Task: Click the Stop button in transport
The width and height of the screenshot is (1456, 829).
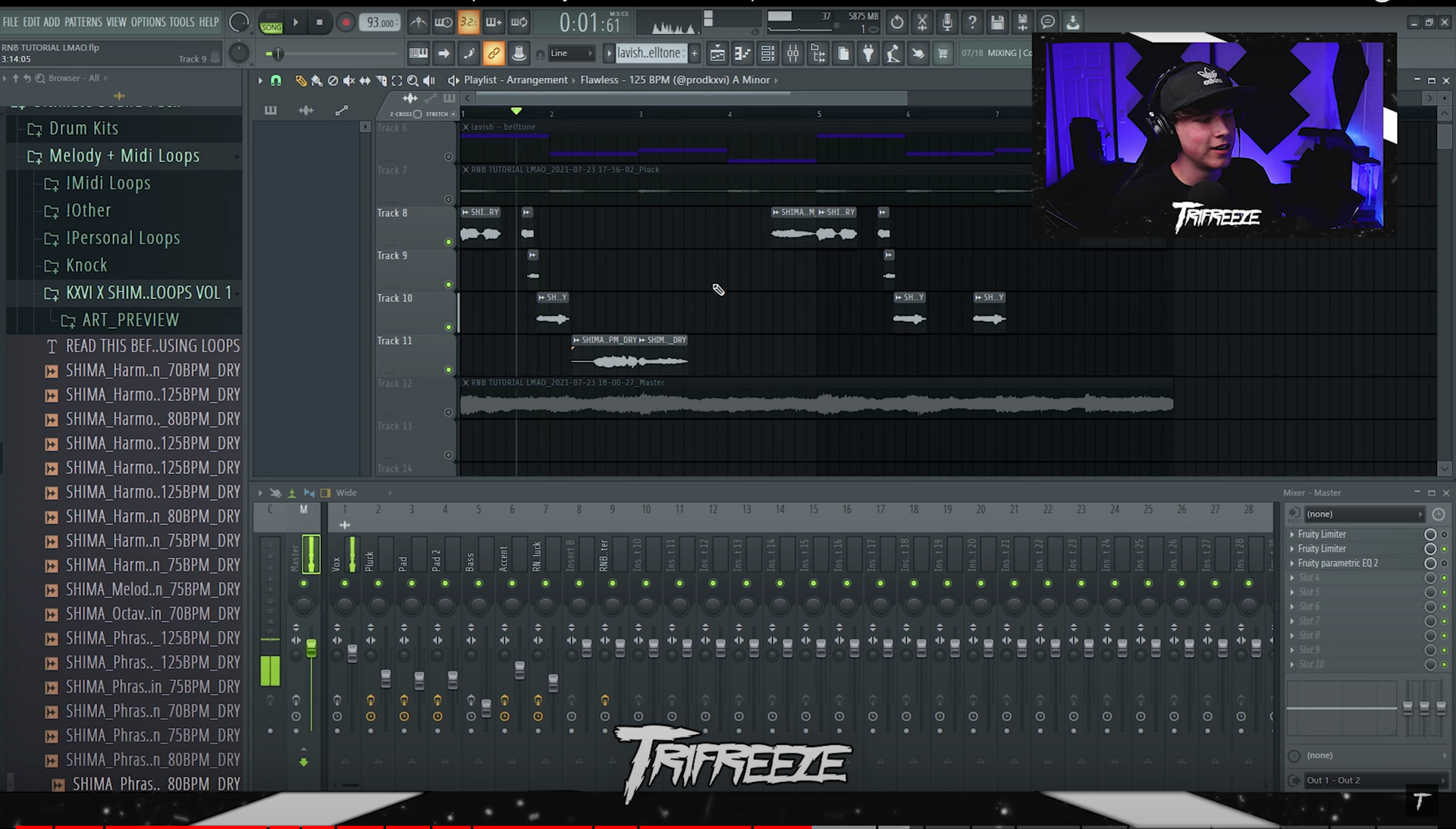Action: (319, 23)
